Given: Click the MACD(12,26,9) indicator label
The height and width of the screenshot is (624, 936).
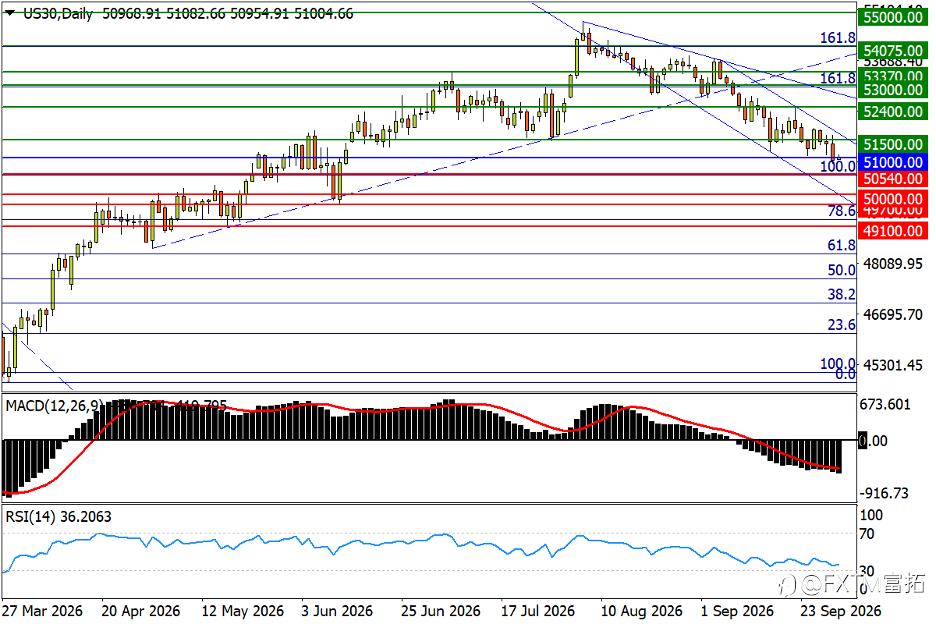Looking at the screenshot, I should click(x=54, y=406).
